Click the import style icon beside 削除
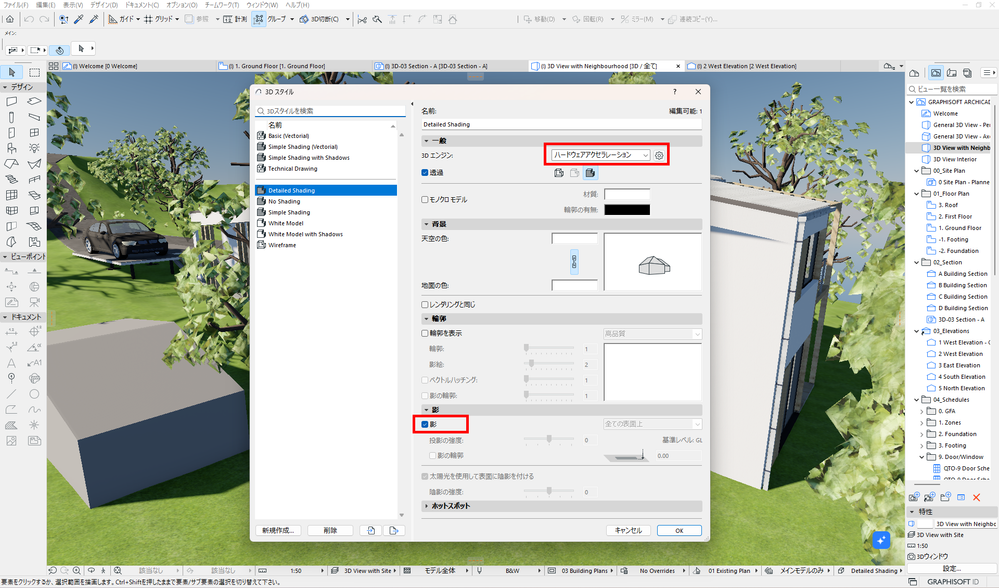The height and width of the screenshot is (588, 999). coord(371,530)
